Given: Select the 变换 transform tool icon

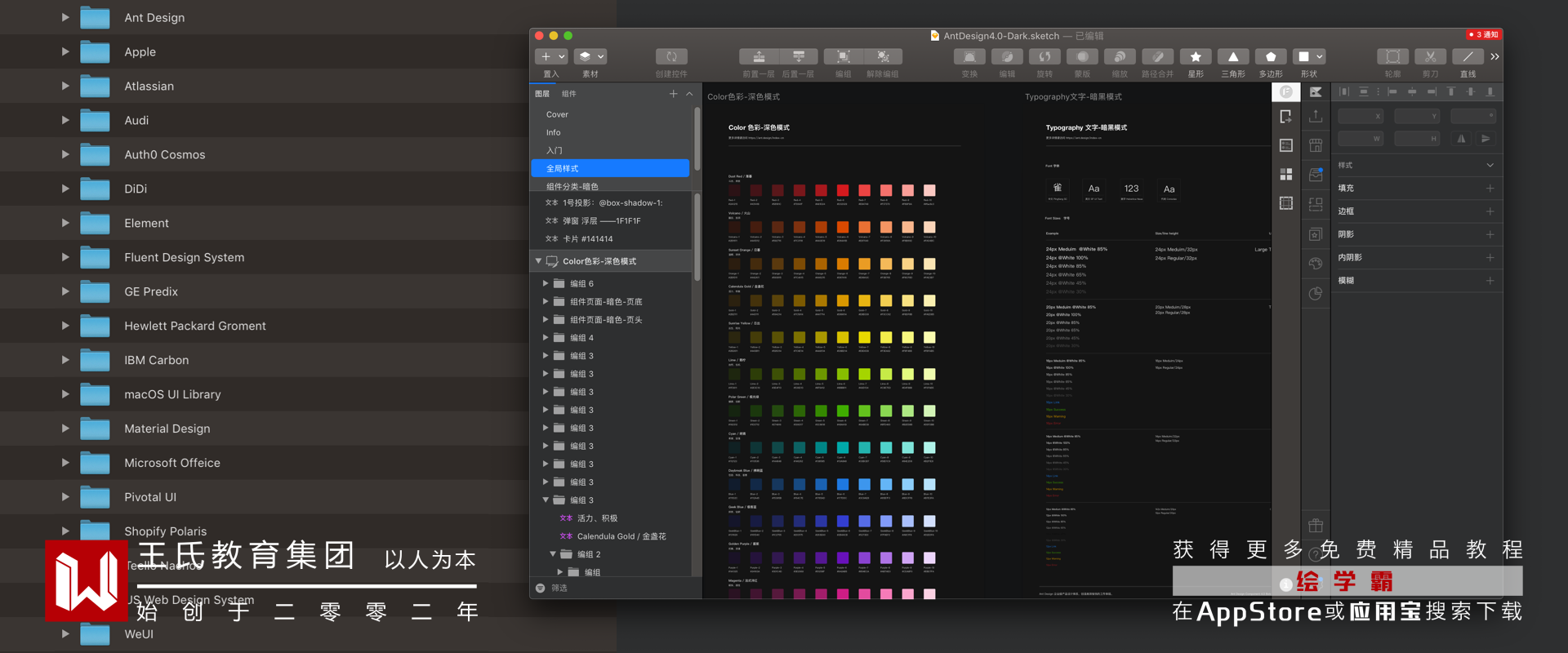Looking at the screenshot, I should tap(969, 56).
